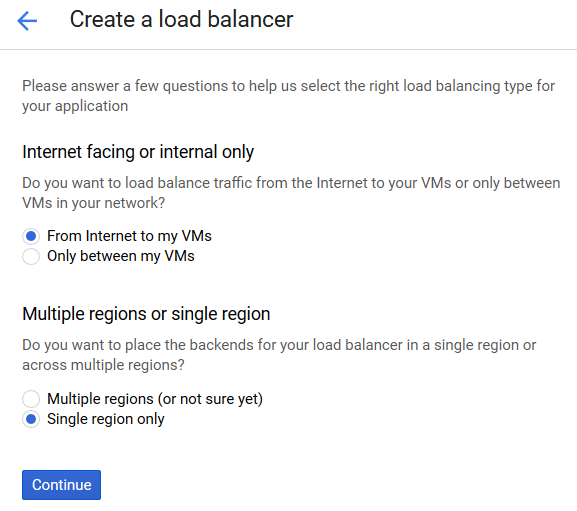Click the 'Internet facing or internal only' heading
Image resolution: width=577 pixels, height=511 pixels.
tap(138, 152)
